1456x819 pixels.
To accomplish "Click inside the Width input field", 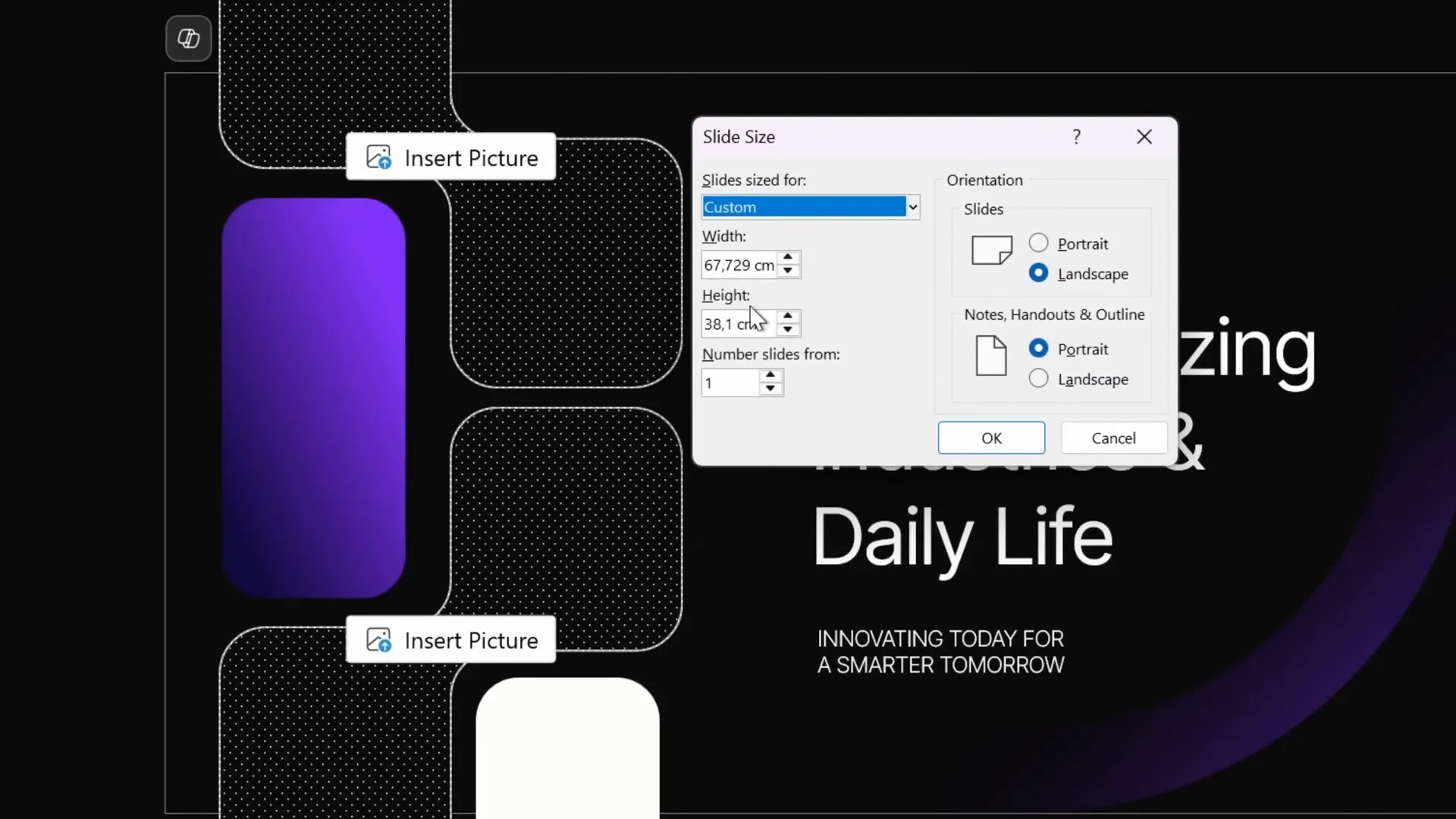I will click(x=739, y=265).
